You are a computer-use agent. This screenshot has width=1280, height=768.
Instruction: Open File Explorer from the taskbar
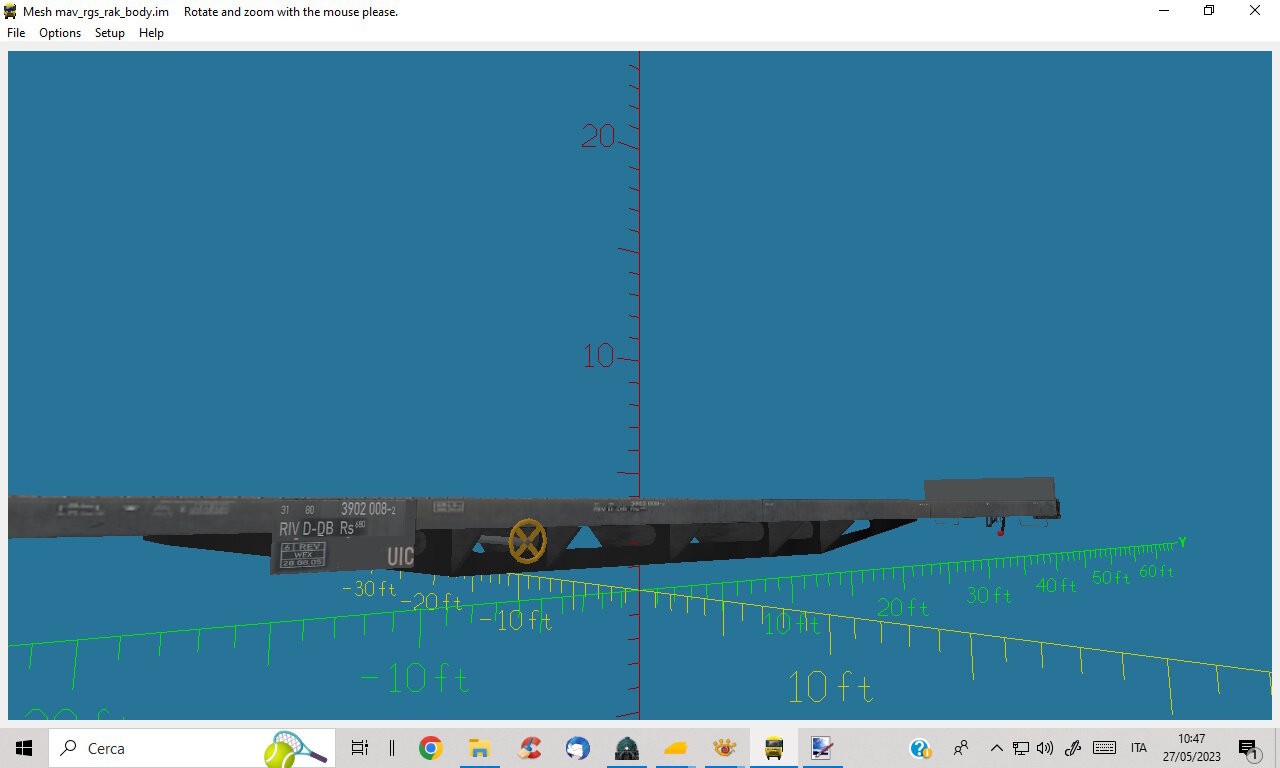click(480, 748)
